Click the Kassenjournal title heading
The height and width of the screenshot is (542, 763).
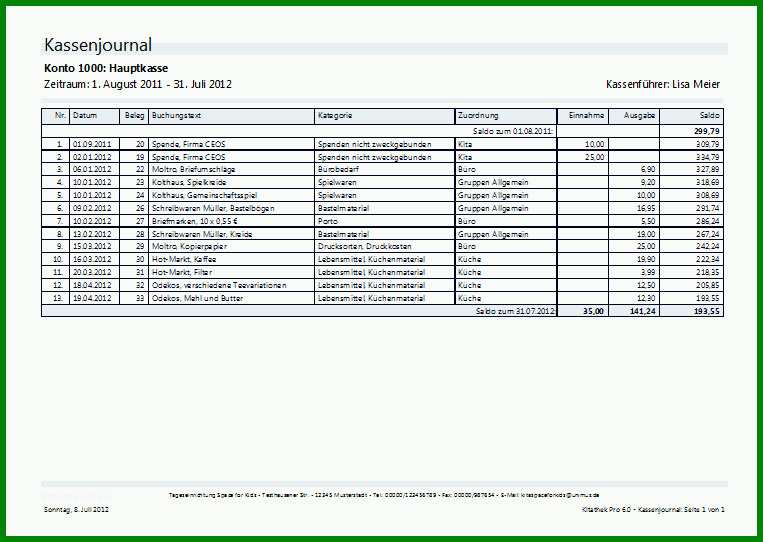coord(98,45)
